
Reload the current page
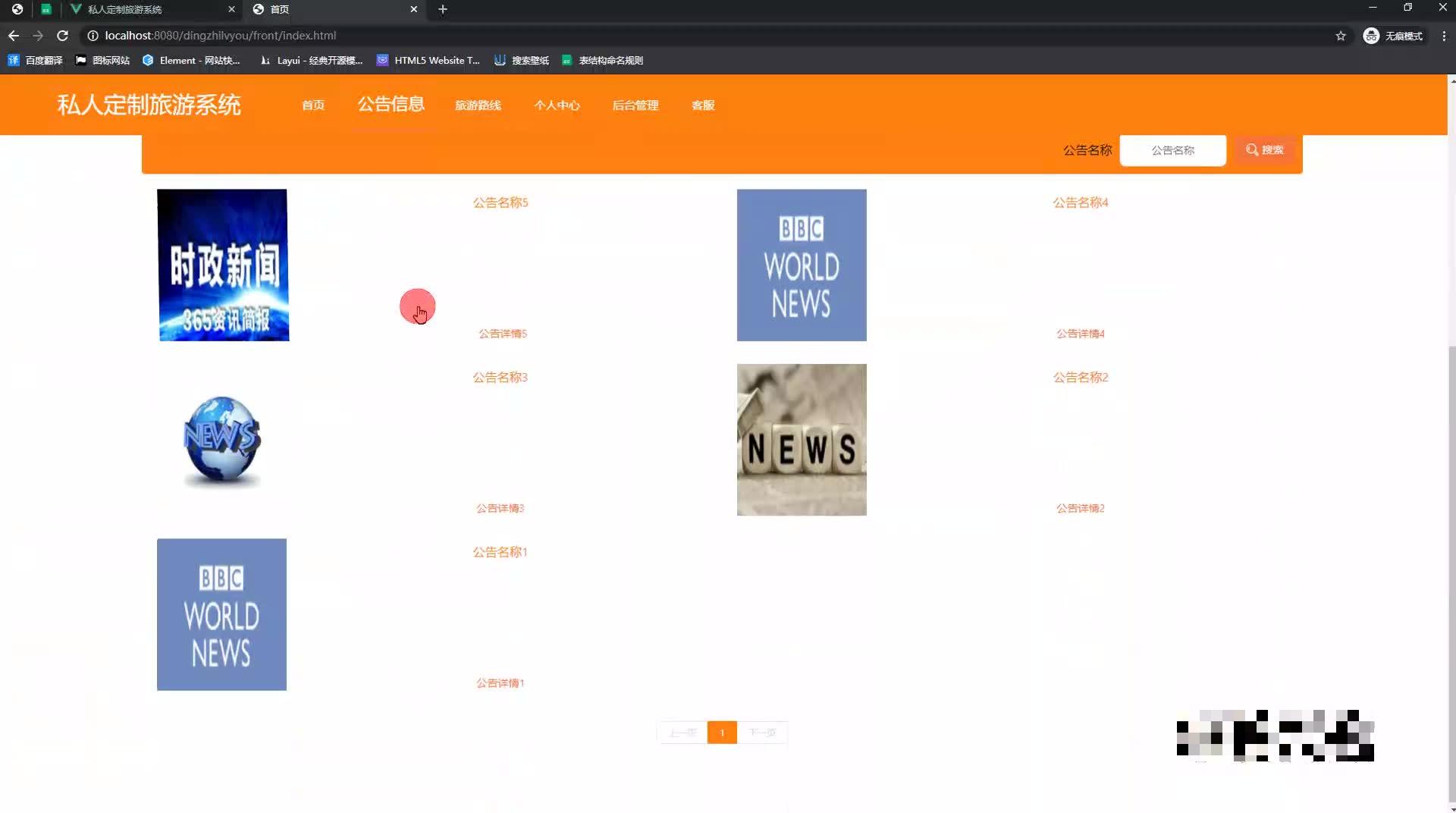coord(63,35)
